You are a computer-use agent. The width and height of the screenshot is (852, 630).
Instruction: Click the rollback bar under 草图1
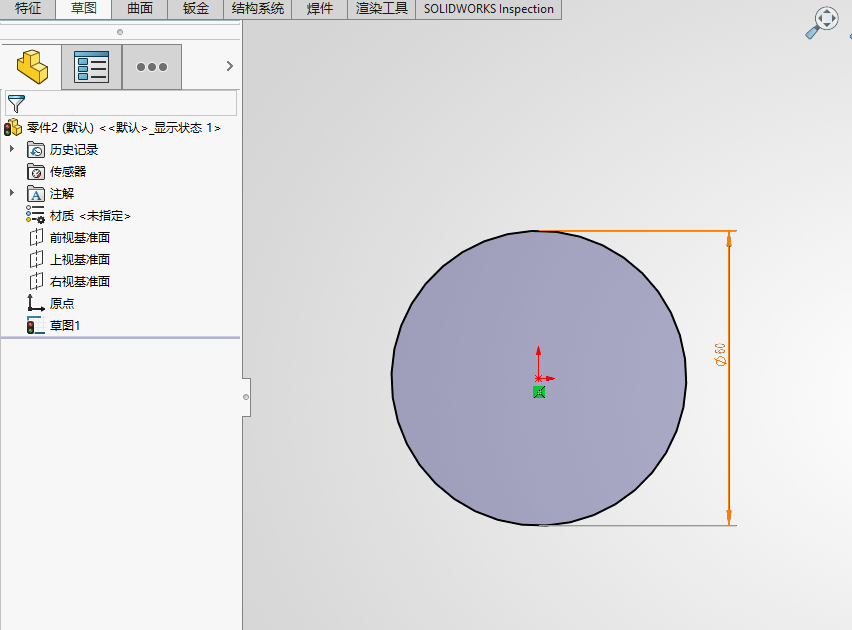[120, 338]
